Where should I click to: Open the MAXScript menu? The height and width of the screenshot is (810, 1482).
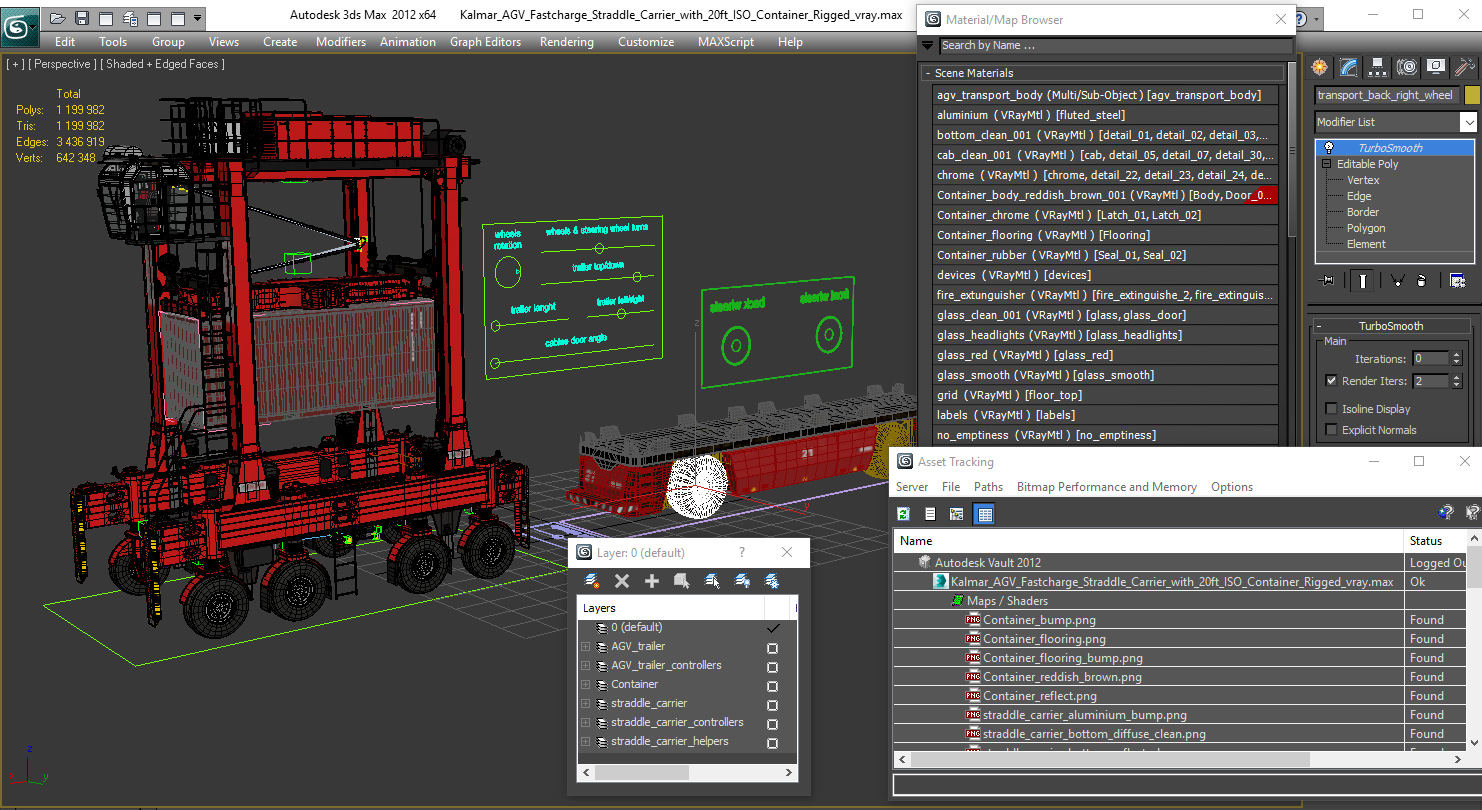726,42
